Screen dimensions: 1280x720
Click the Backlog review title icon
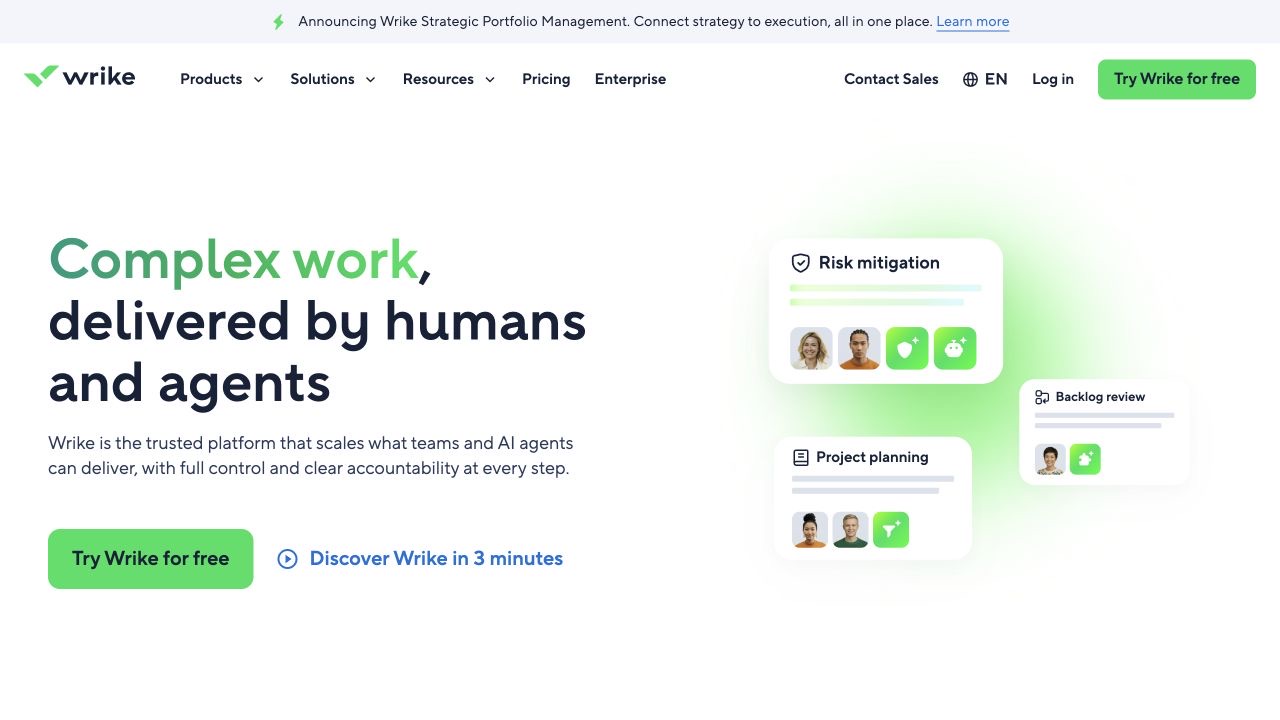(x=1042, y=397)
